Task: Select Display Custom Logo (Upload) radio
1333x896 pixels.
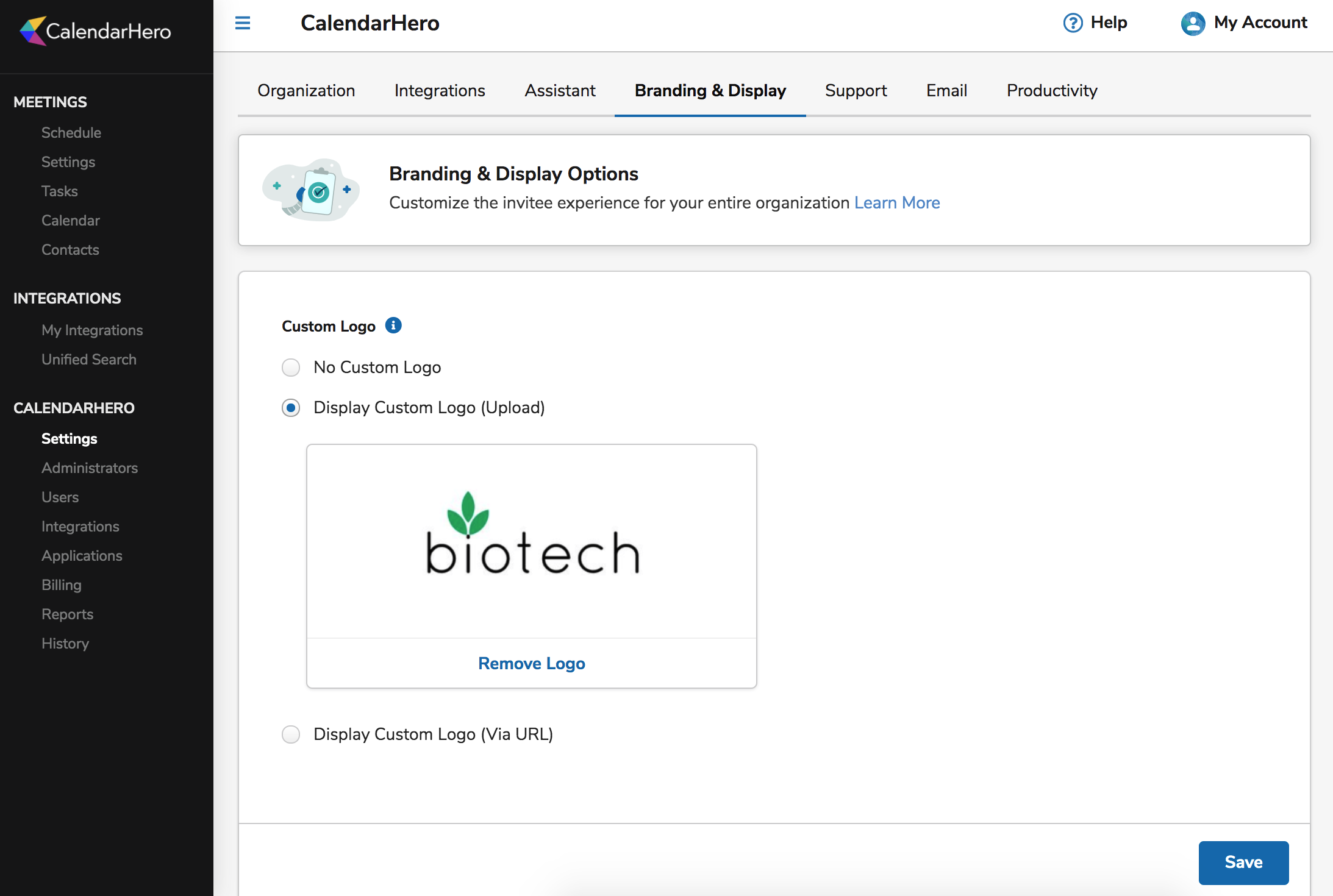Action: tap(291, 408)
